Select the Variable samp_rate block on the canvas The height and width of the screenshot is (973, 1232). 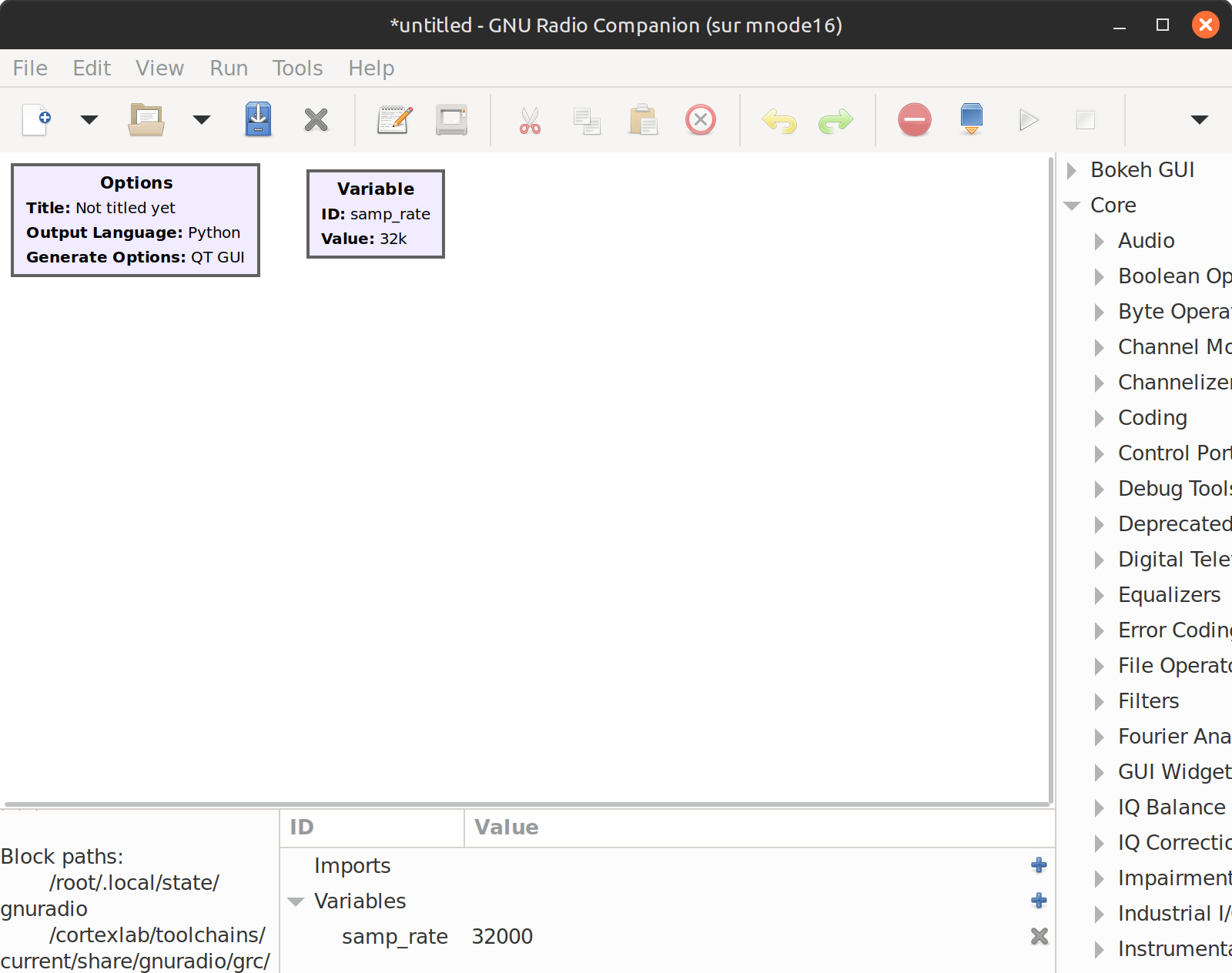click(376, 214)
